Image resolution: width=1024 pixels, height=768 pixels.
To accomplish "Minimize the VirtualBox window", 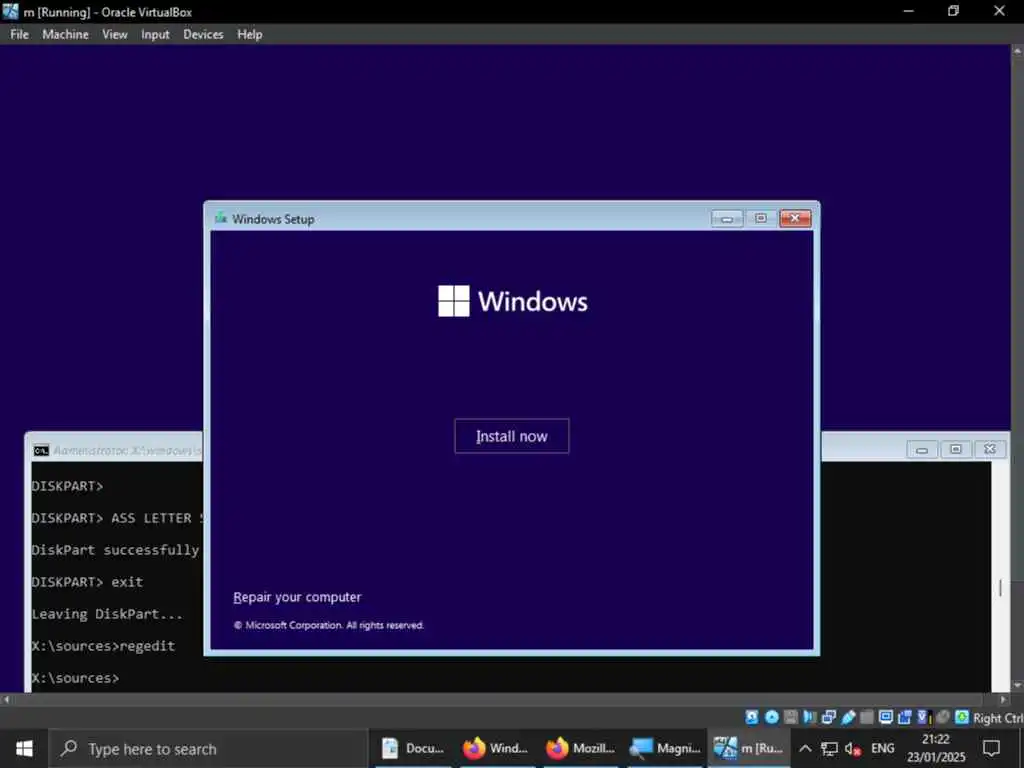I will tap(908, 11).
